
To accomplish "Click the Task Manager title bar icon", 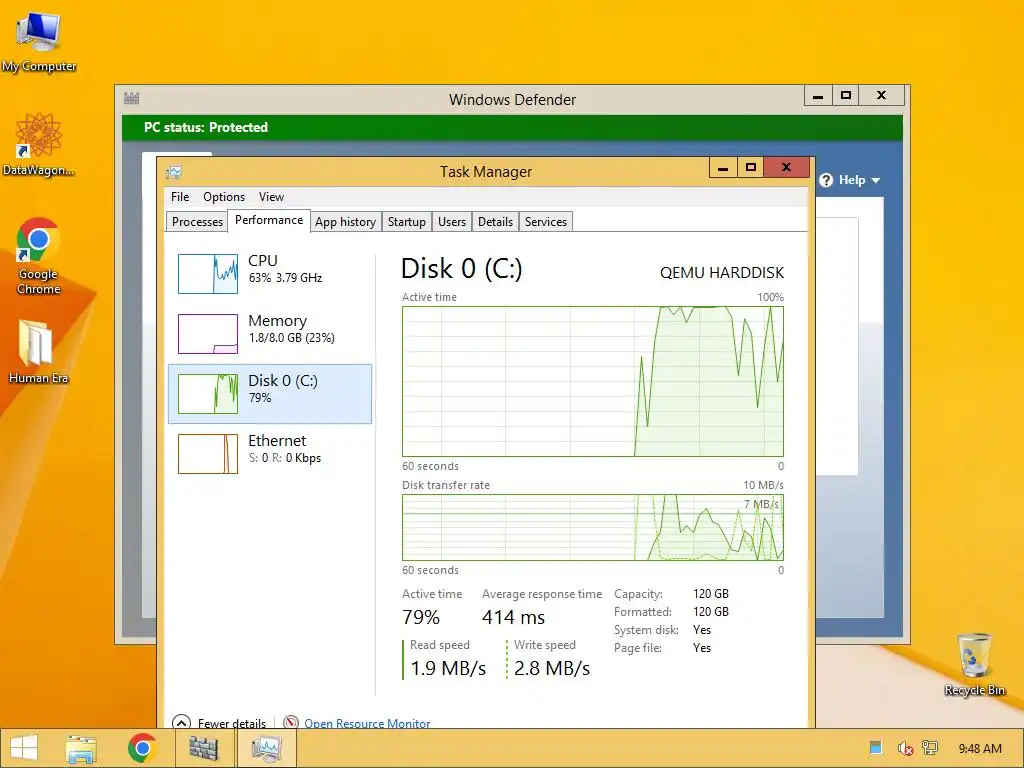I will (174, 172).
